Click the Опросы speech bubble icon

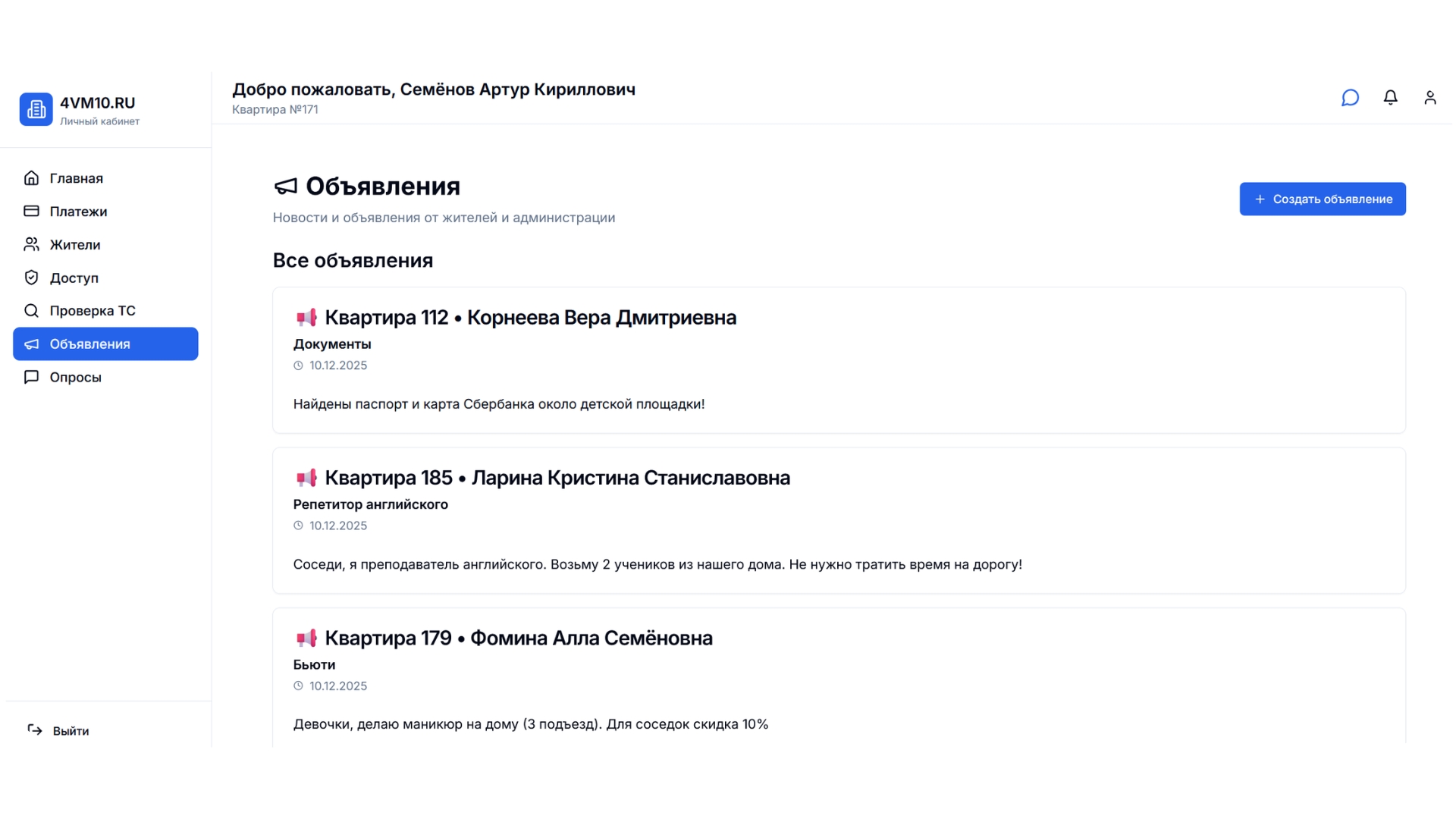coord(31,377)
